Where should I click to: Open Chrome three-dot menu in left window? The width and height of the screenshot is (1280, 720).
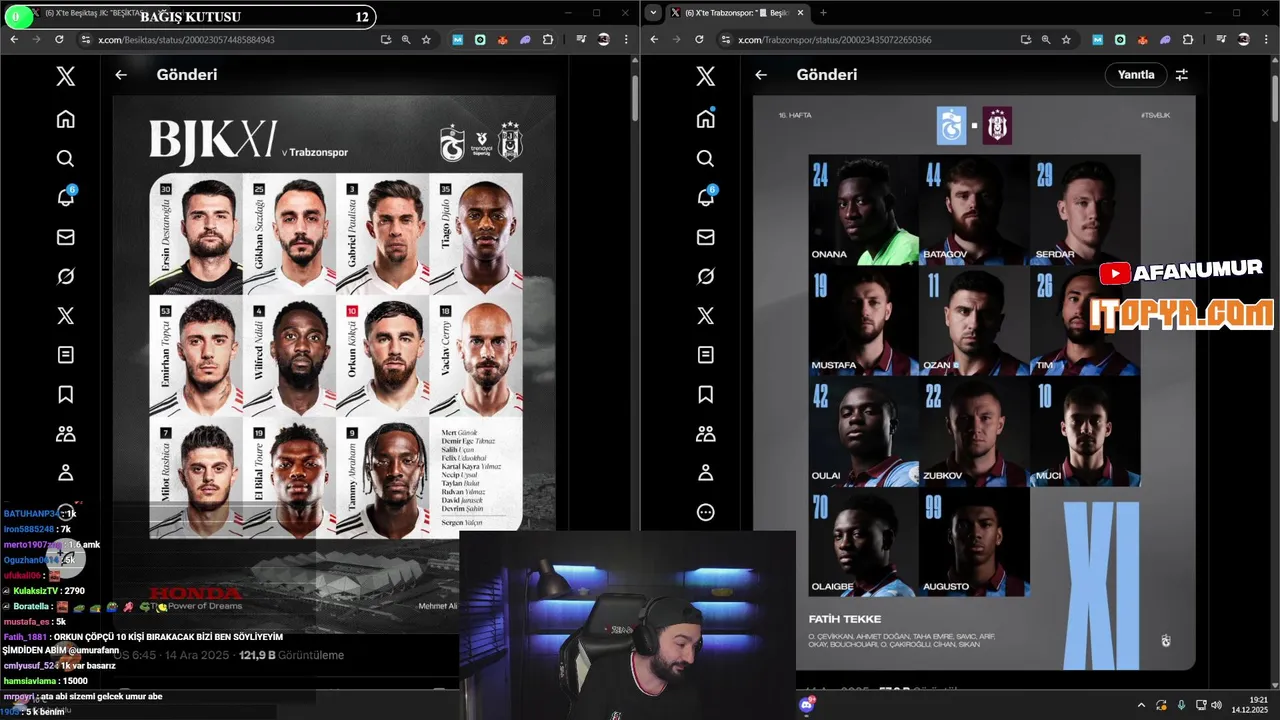(x=625, y=39)
